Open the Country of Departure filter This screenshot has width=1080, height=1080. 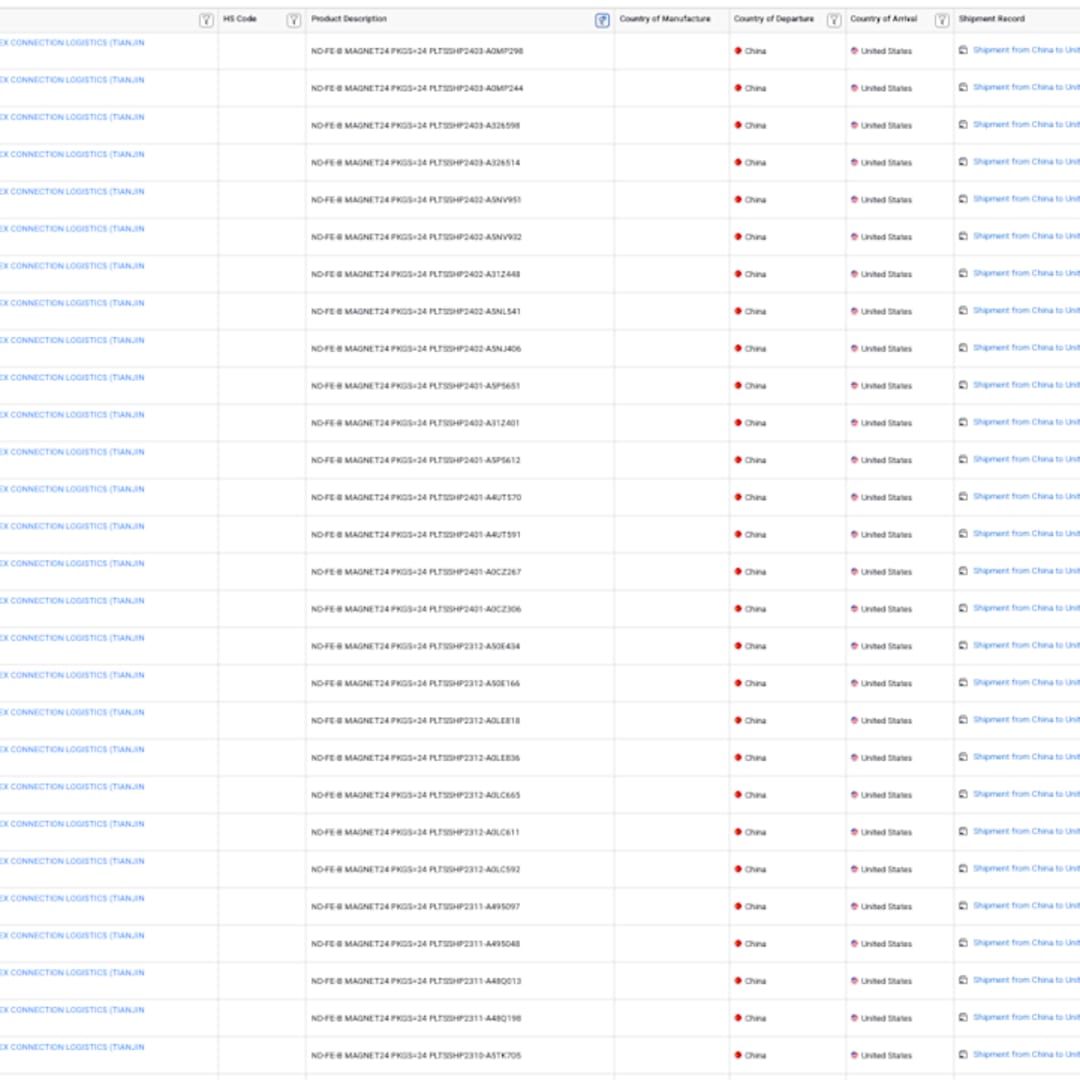pyautogui.click(x=833, y=20)
